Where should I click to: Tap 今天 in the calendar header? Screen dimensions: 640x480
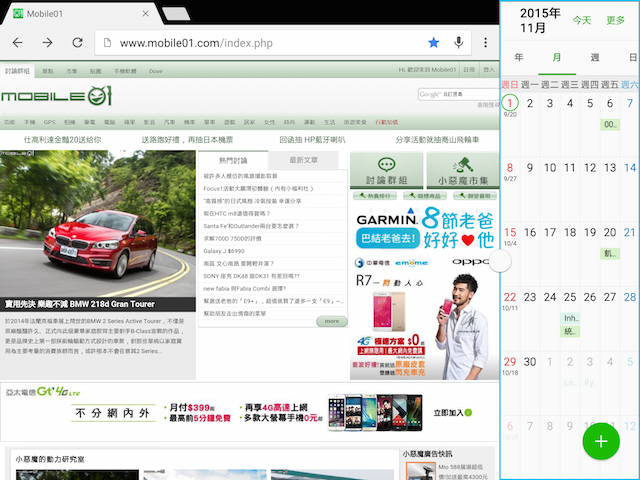(582, 20)
